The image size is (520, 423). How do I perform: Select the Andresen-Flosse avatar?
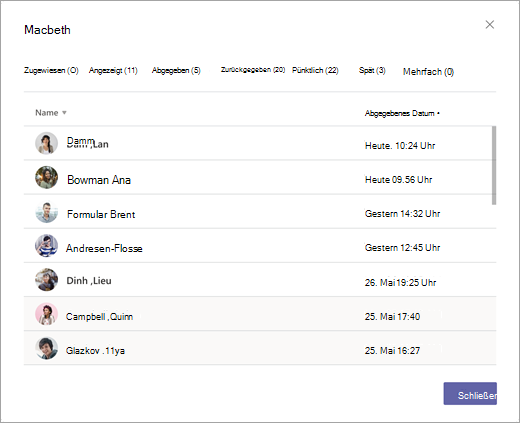tap(46, 246)
